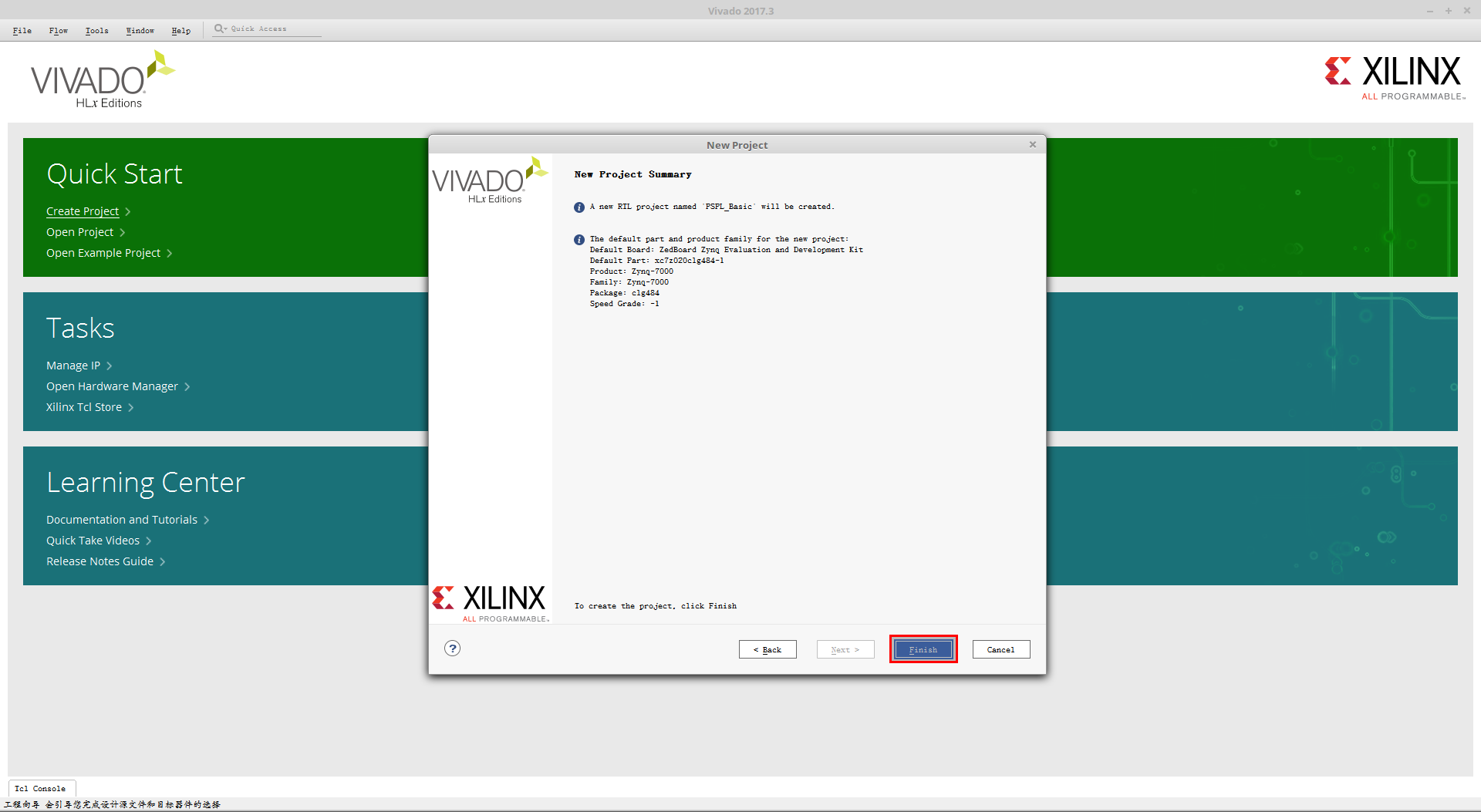
Task: Click 'Package: clg484' text
Action: pyautogui.click(x=624, y=293)
